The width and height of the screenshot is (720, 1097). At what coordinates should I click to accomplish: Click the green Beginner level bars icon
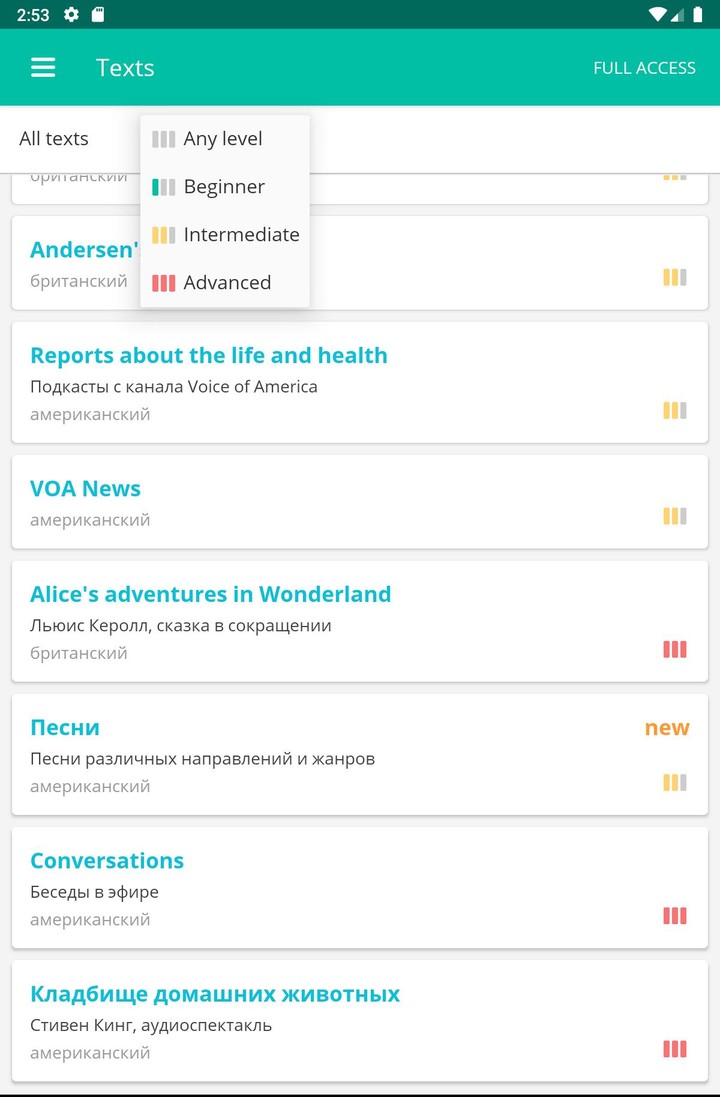(163, 187)
